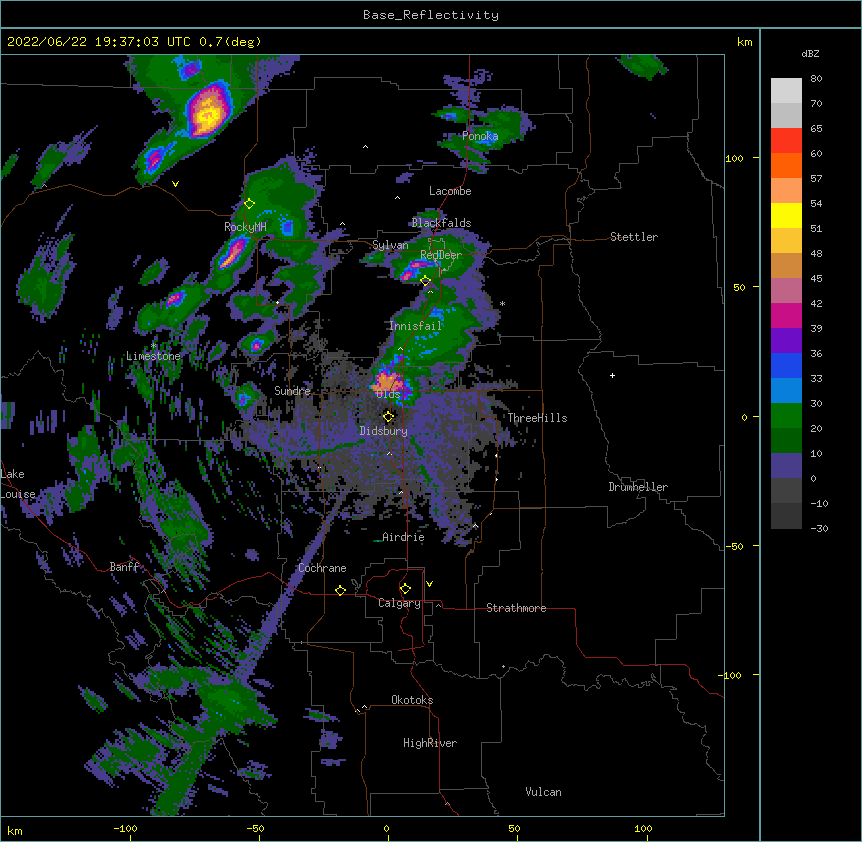Select the Cochrane town label
Screen dimensions: 862x842
tap(322, 568)
